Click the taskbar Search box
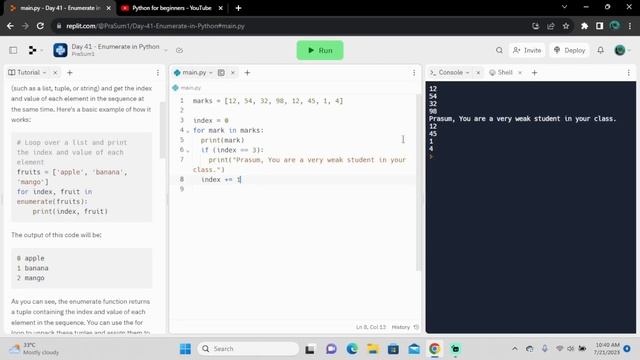The height and width of the screenshot is (360, 640). (x=248, y=349)
